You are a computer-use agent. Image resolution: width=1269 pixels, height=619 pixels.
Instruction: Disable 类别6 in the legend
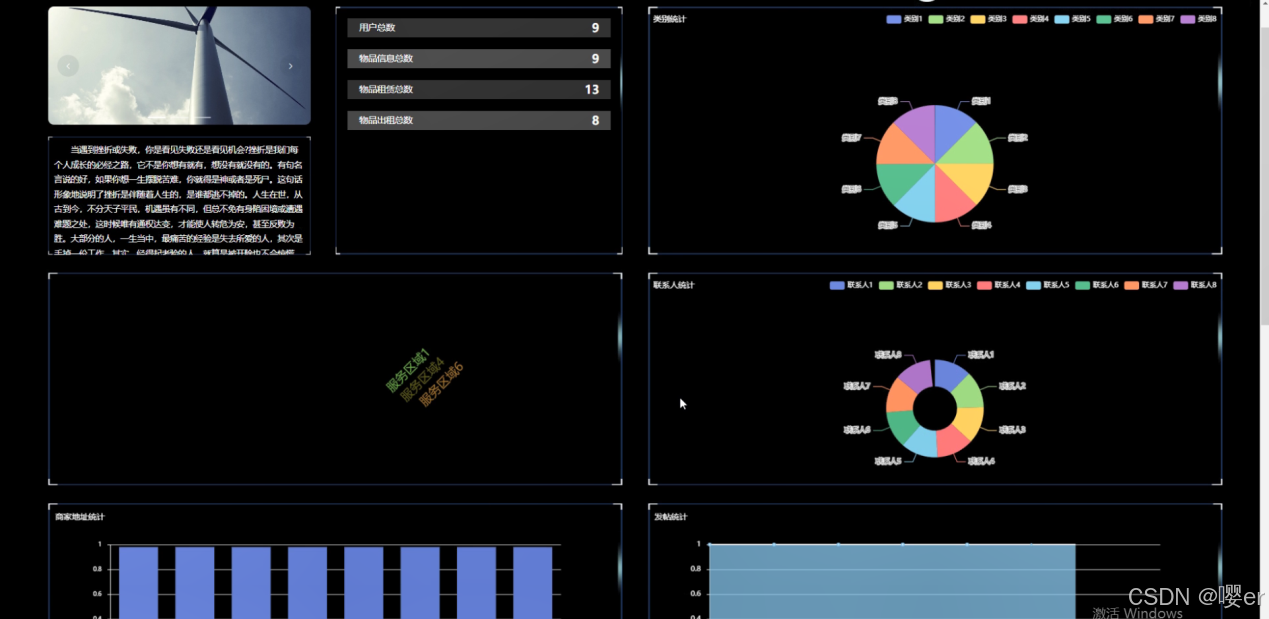click(1114, 19)
